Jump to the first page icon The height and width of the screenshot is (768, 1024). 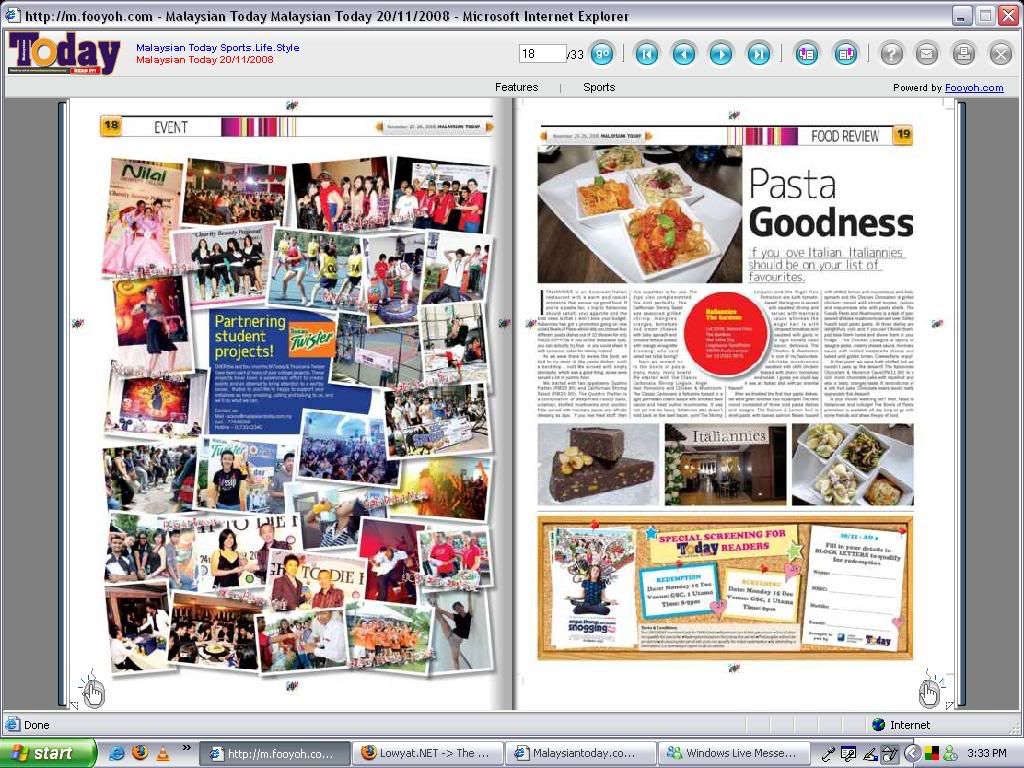[x=646, y=54]
